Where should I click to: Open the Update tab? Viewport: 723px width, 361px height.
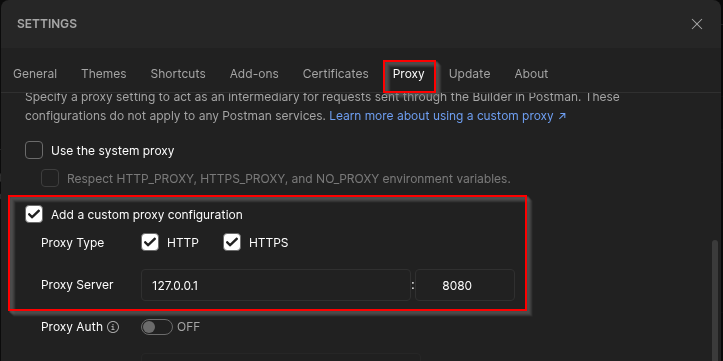pos(469,74)
